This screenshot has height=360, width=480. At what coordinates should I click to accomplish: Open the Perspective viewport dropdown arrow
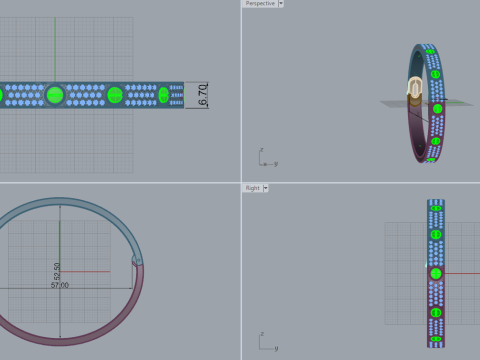[281, 4]
